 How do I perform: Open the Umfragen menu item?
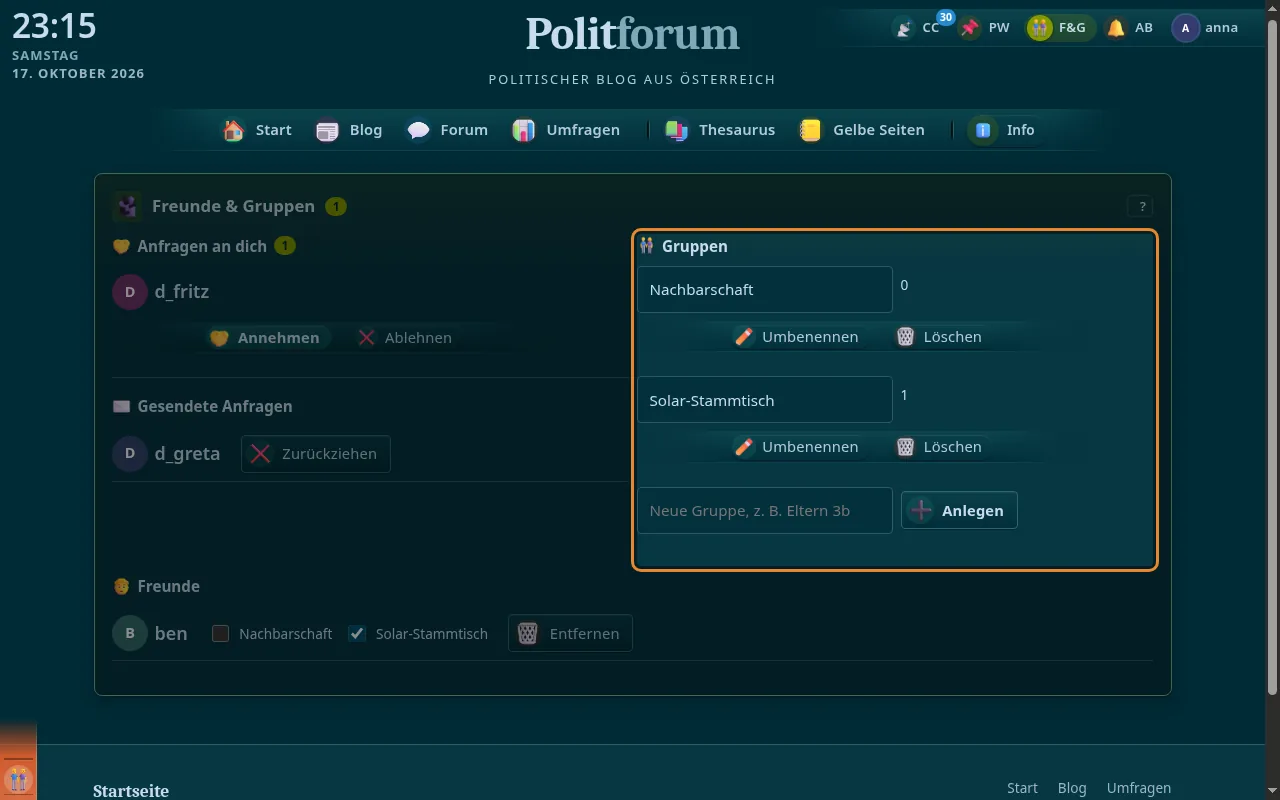567,130
